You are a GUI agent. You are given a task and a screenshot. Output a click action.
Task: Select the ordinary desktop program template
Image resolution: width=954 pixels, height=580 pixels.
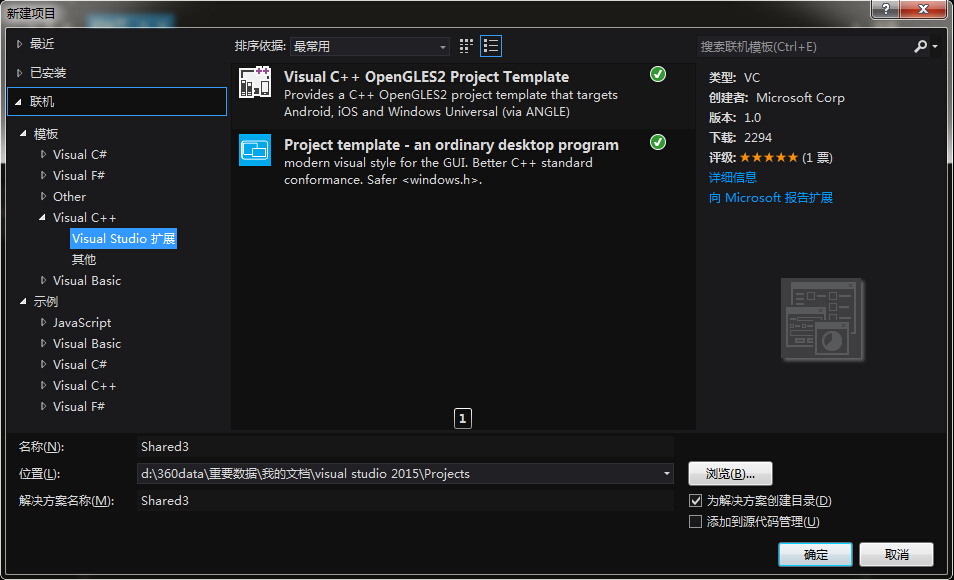point(463,162)
